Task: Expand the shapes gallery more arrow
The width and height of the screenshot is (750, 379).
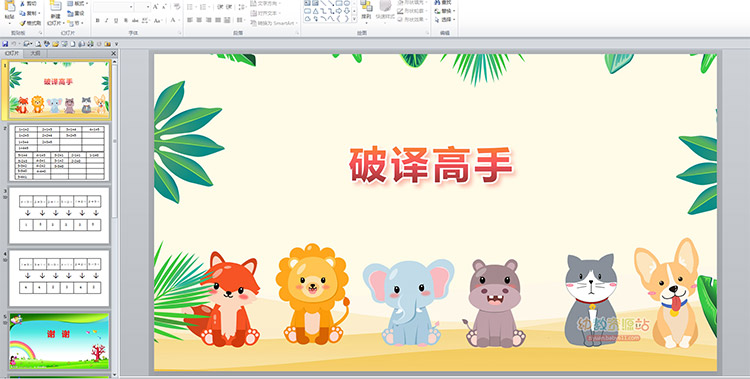Action: [x=354, y=19]
